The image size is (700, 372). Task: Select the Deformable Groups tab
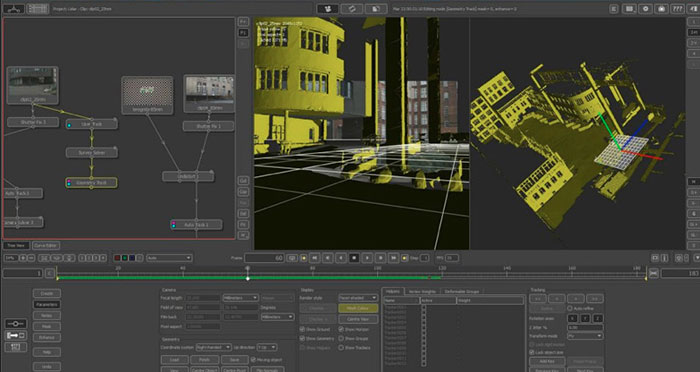click(x=462, y=291)
